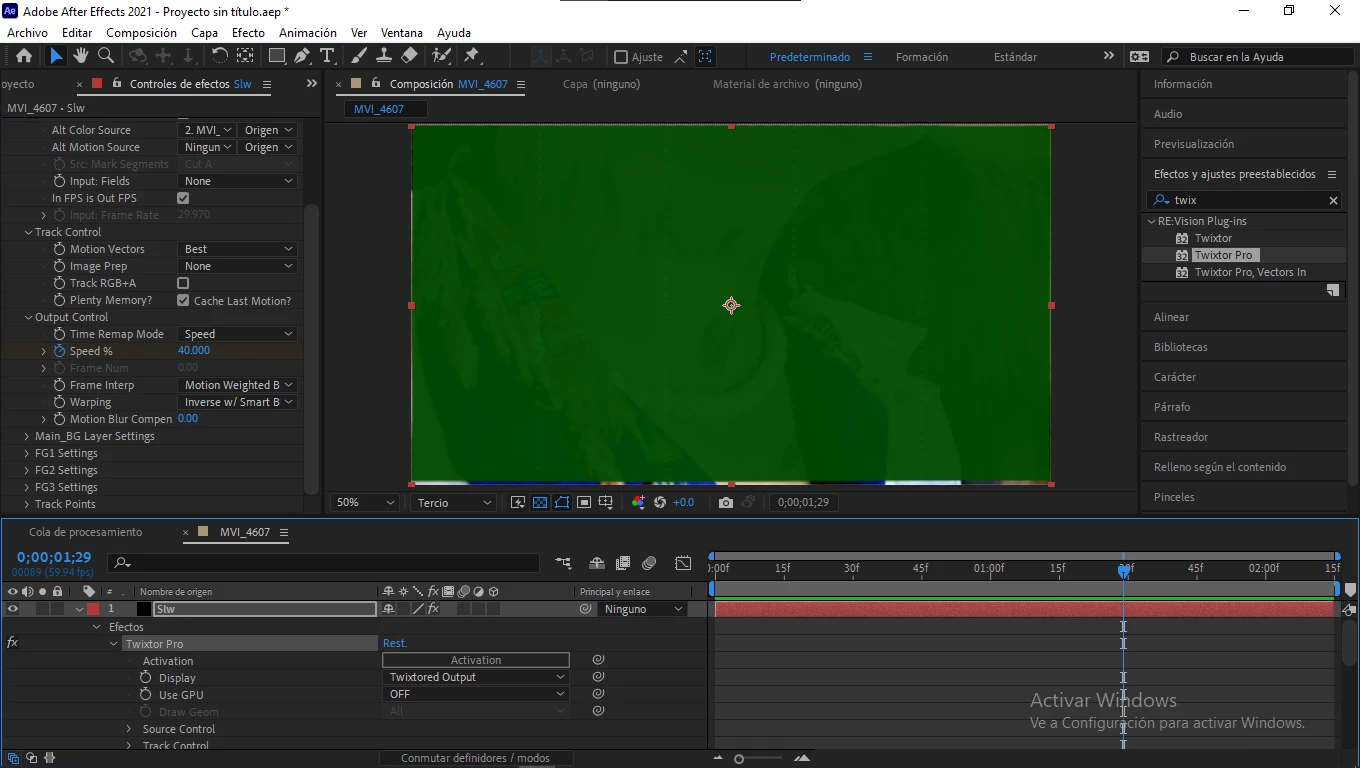Image resolution: width=1360 pixels, height=768 pixels.
Task: Open viewer zoom 50% dropdown
Action: (x=366, y=502)
